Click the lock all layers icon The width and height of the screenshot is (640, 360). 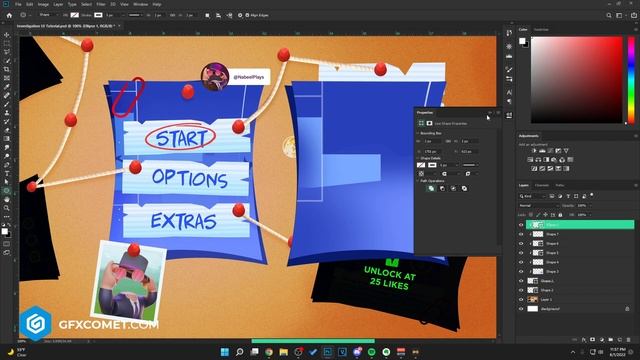560,215
